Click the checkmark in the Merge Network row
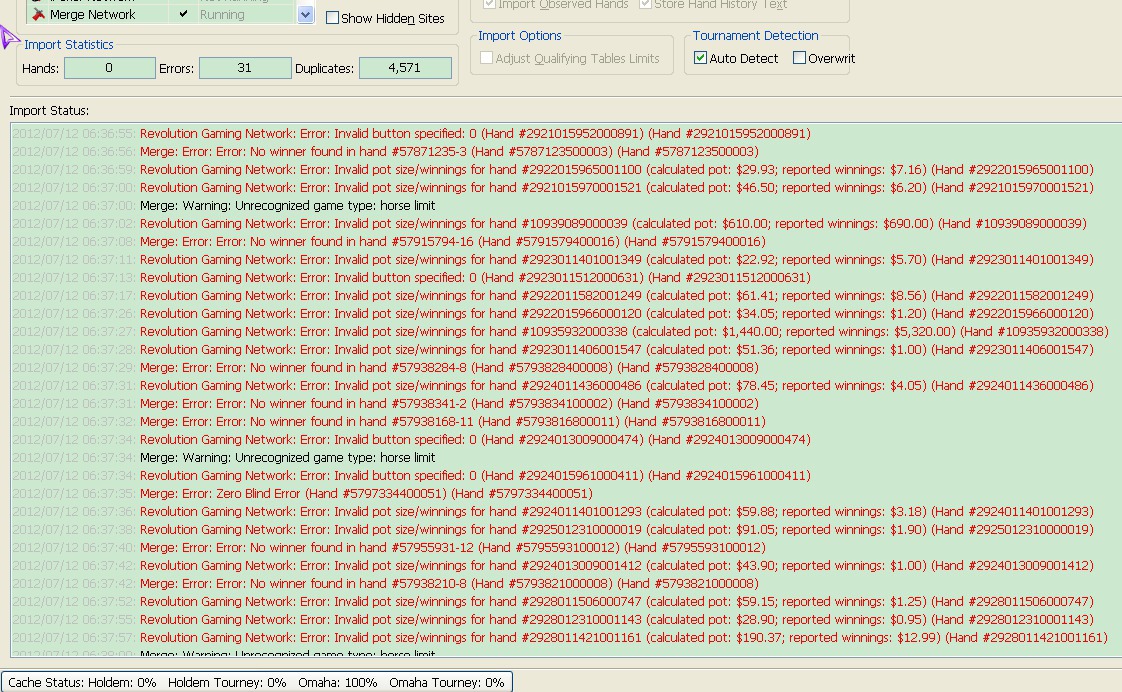Image resolution: width=1122 pixels, height=692 pixels. tap(184, 14)
